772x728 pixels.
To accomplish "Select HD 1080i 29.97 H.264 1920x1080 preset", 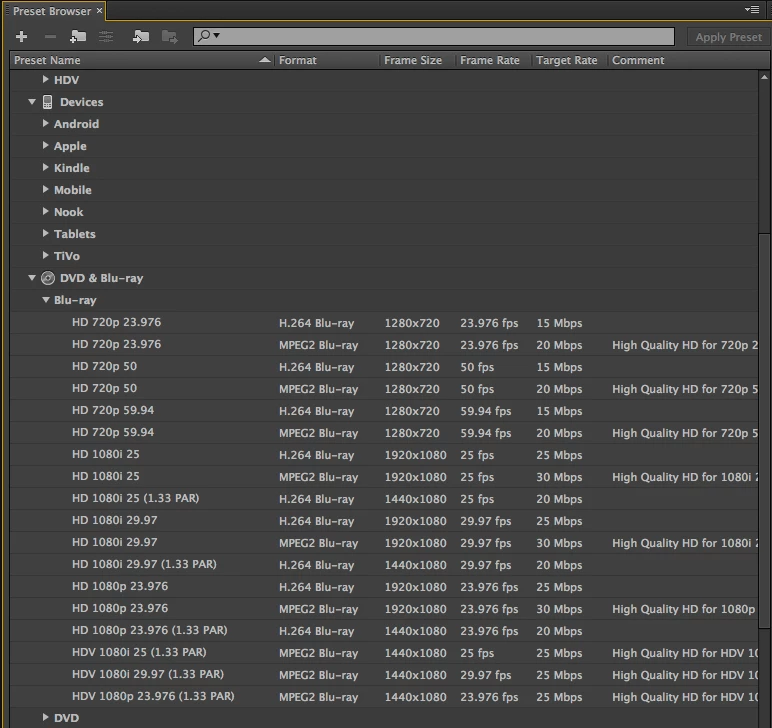I will click(x=384, y=520).
